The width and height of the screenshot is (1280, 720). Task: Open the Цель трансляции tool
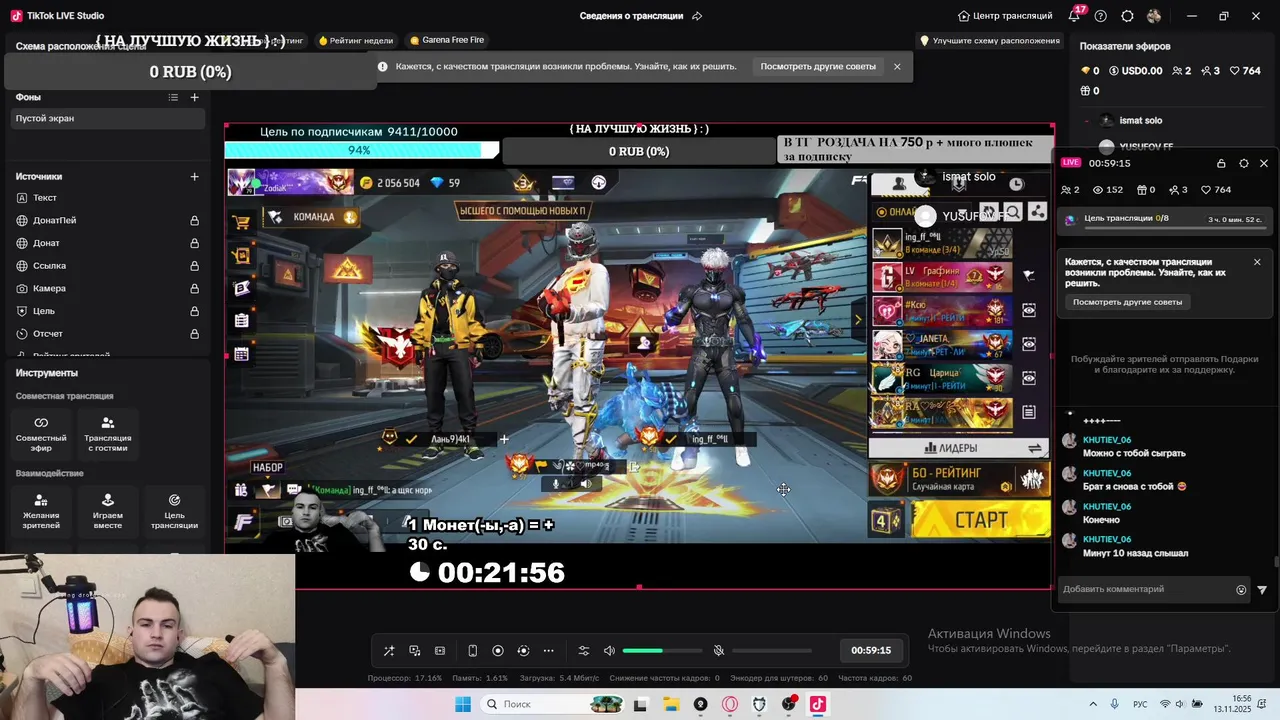(174, 511)
